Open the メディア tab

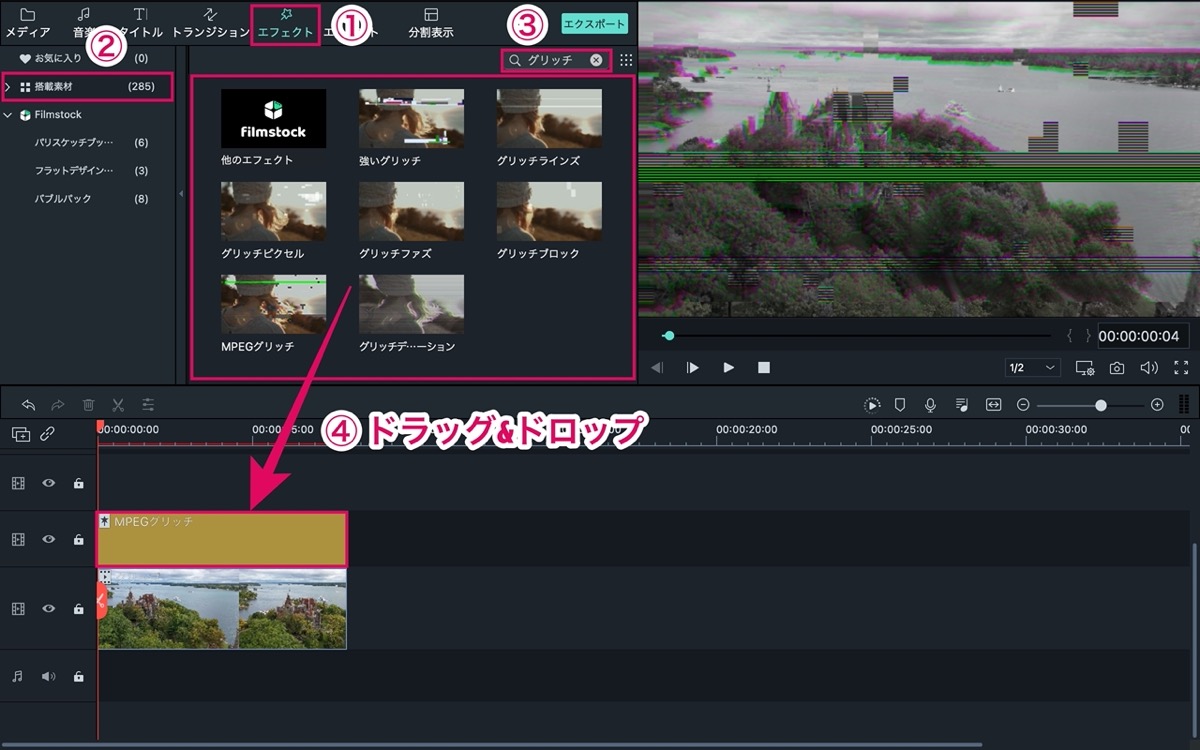tap(28, 23)
